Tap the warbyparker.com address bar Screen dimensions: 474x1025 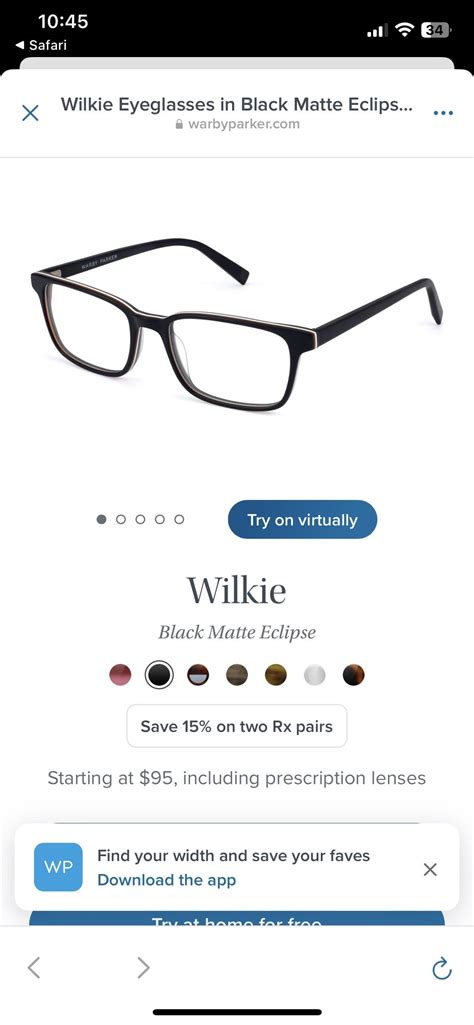tap(237, 113)
